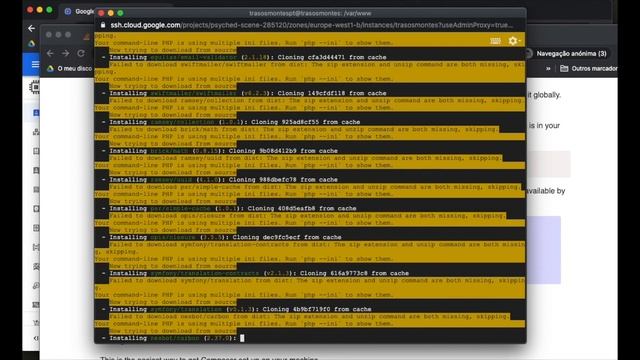The image size is (640, 360).
Task: Click 'Failed to download ramsey/uuid' line
Action: coord(306,158)
